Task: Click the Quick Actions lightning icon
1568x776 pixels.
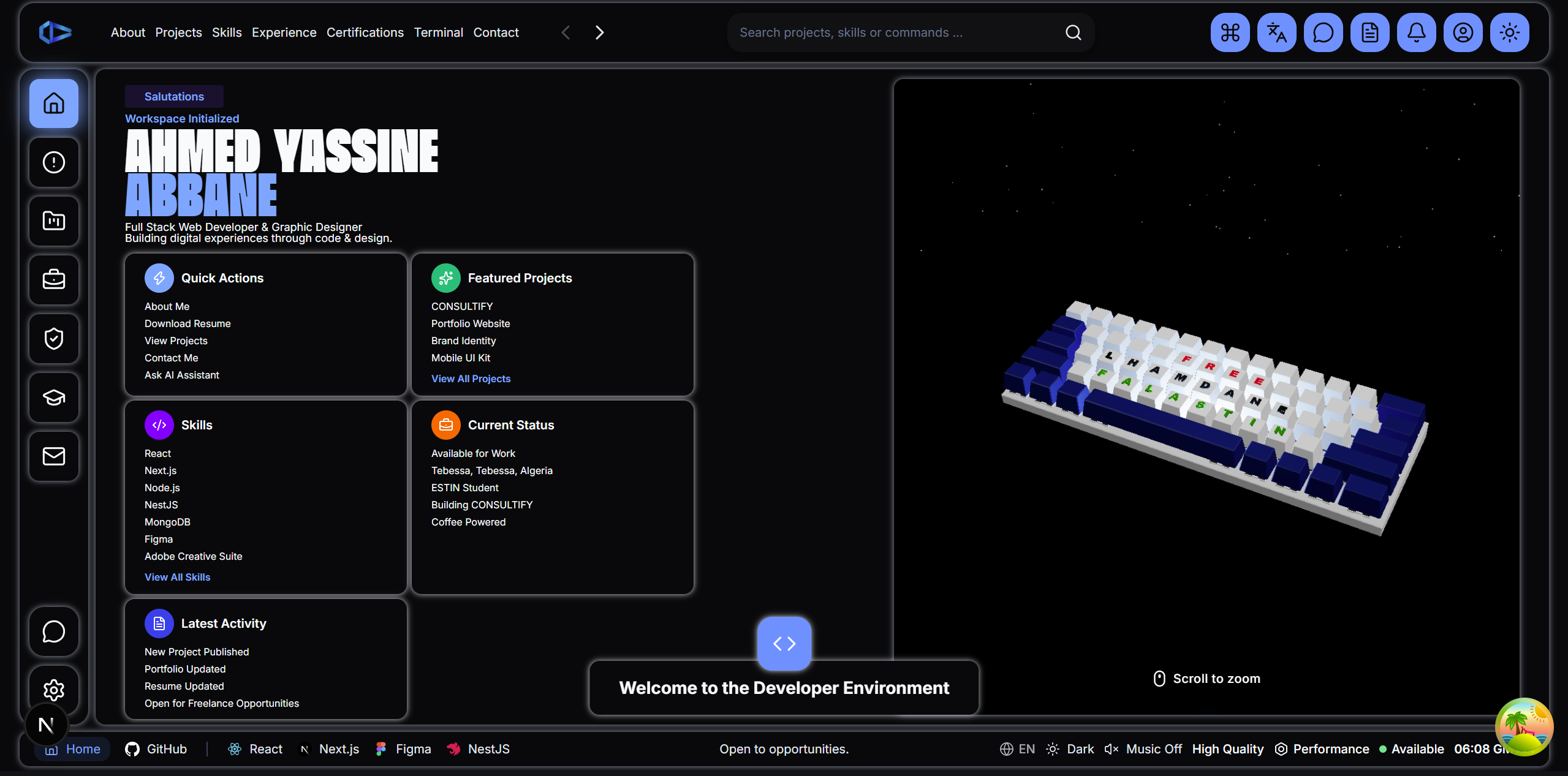Action: (159, 278)
